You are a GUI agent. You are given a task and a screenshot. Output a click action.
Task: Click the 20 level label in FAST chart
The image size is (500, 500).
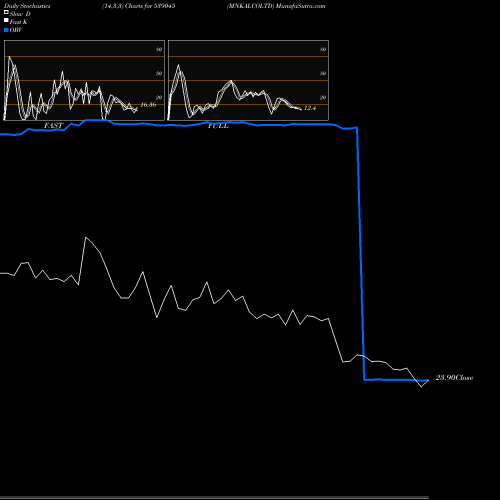click(159, 97)
